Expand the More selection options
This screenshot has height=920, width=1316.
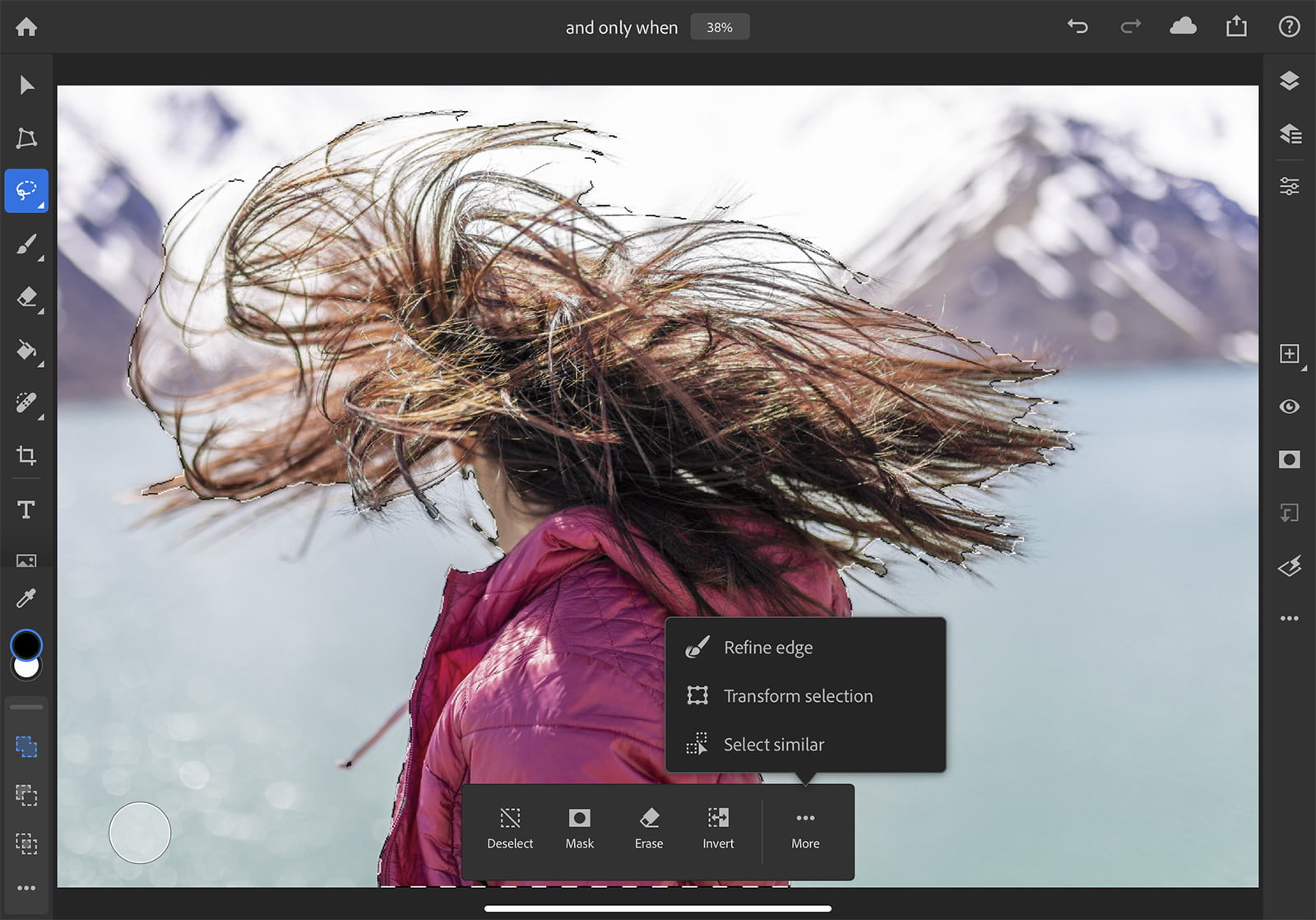805,828
